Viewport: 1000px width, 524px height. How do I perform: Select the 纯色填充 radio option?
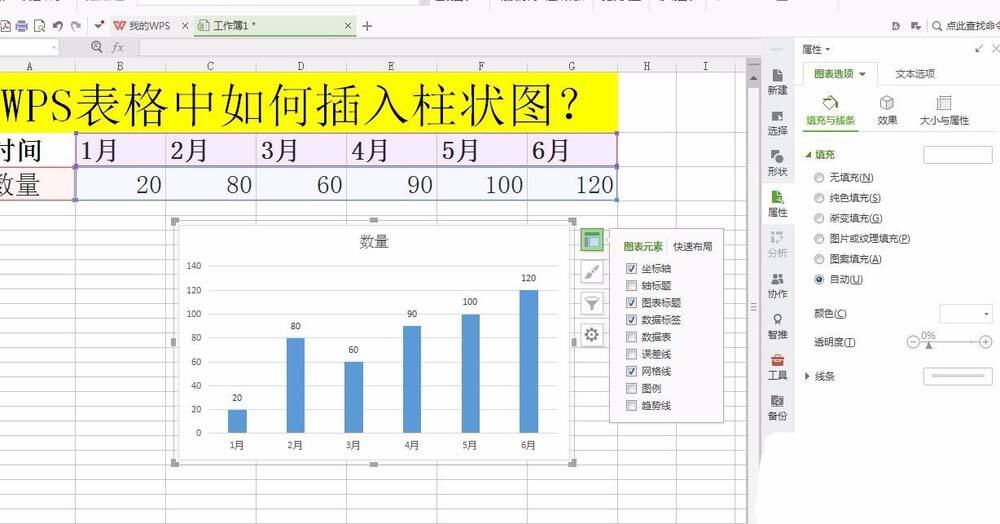[x=819, y=198]
